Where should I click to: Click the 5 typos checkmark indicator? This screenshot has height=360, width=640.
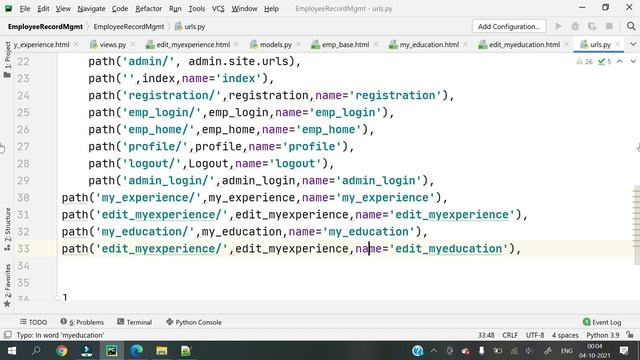click(604, 62)
